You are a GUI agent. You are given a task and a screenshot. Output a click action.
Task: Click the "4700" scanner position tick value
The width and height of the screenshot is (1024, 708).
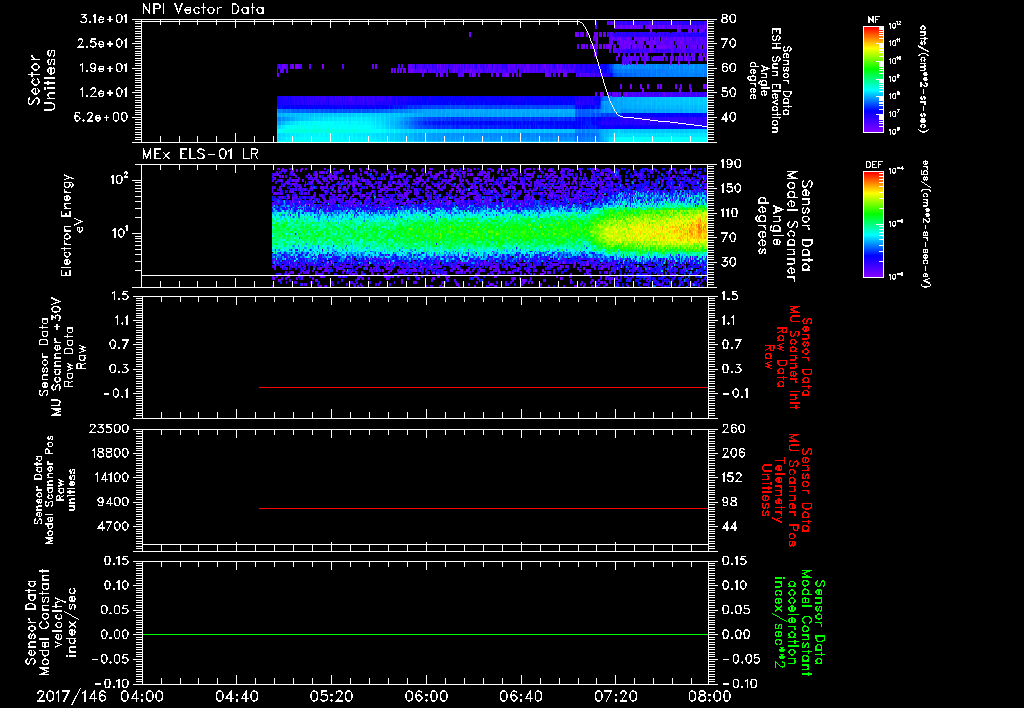tap(112, 526)
